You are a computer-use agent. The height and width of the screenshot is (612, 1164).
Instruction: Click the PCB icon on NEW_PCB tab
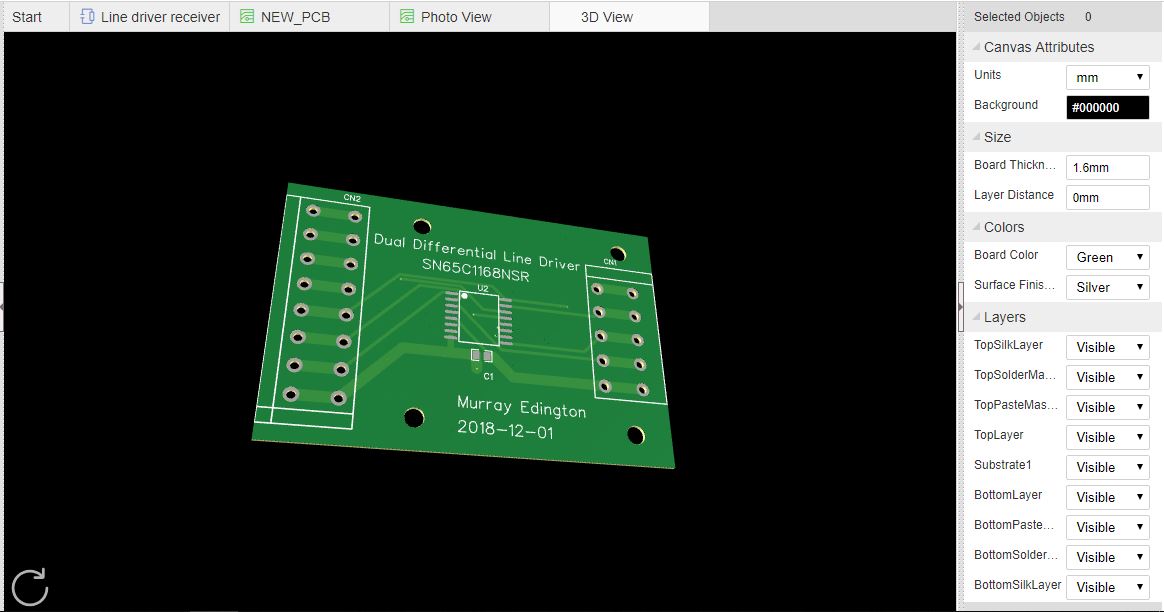pos(247,16)
